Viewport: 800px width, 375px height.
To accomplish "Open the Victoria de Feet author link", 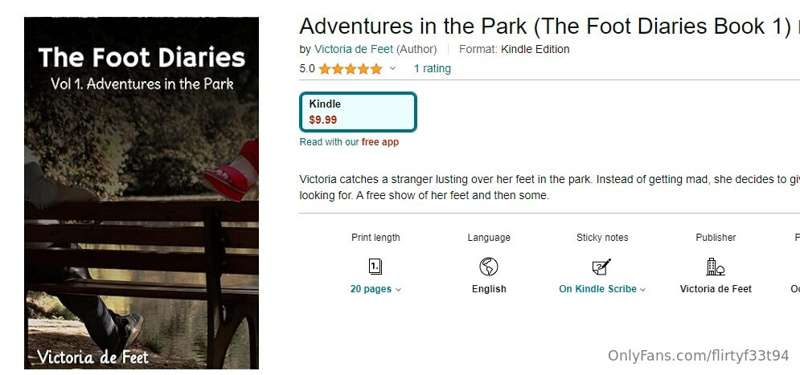I will click(x=354, y=49).
